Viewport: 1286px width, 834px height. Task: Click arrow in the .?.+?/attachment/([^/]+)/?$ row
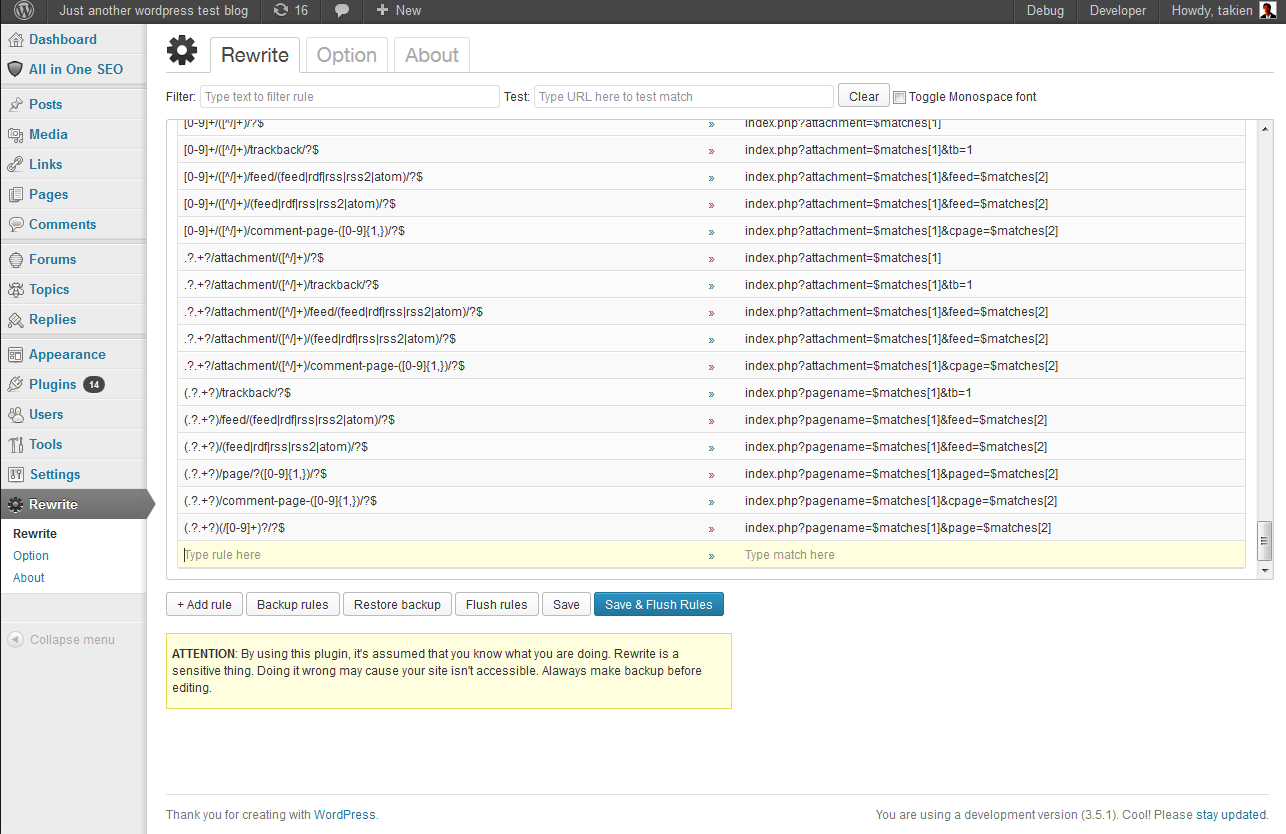[x=711, y=258]
